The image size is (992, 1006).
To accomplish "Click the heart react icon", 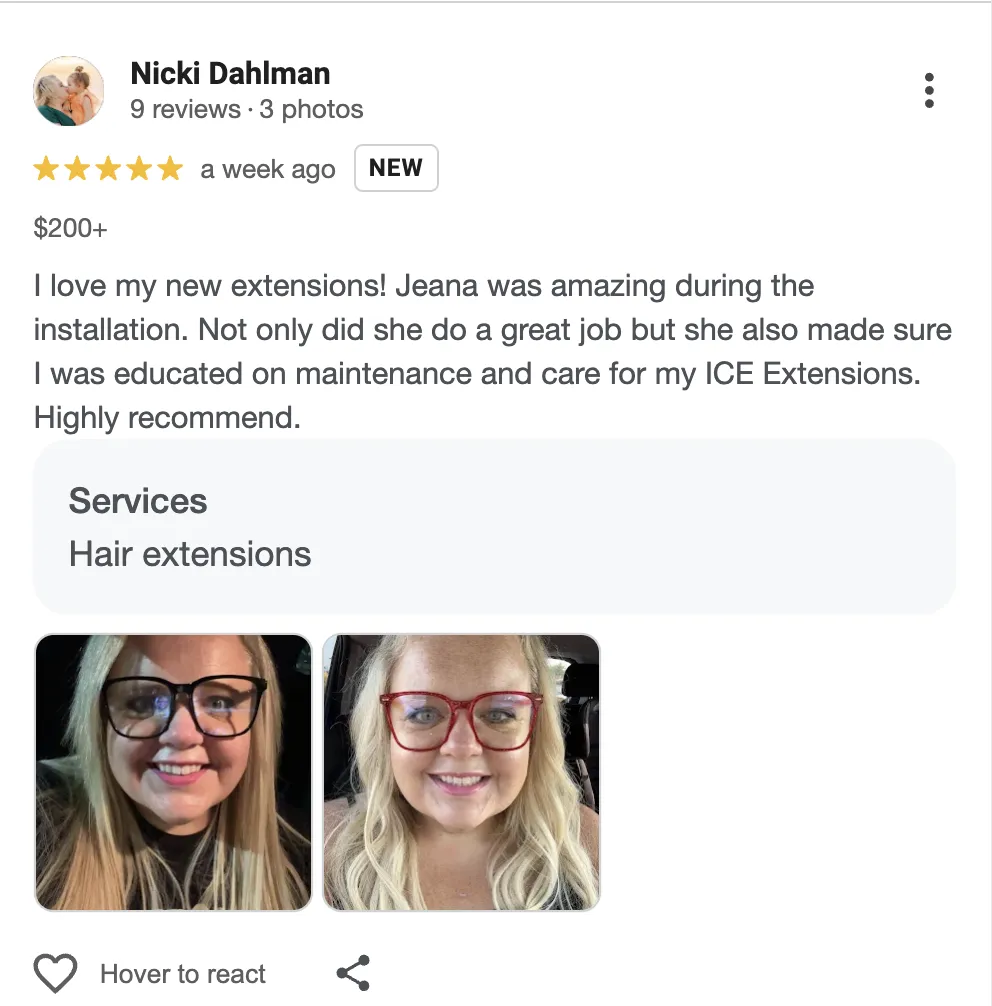I will tap(55, 973).
